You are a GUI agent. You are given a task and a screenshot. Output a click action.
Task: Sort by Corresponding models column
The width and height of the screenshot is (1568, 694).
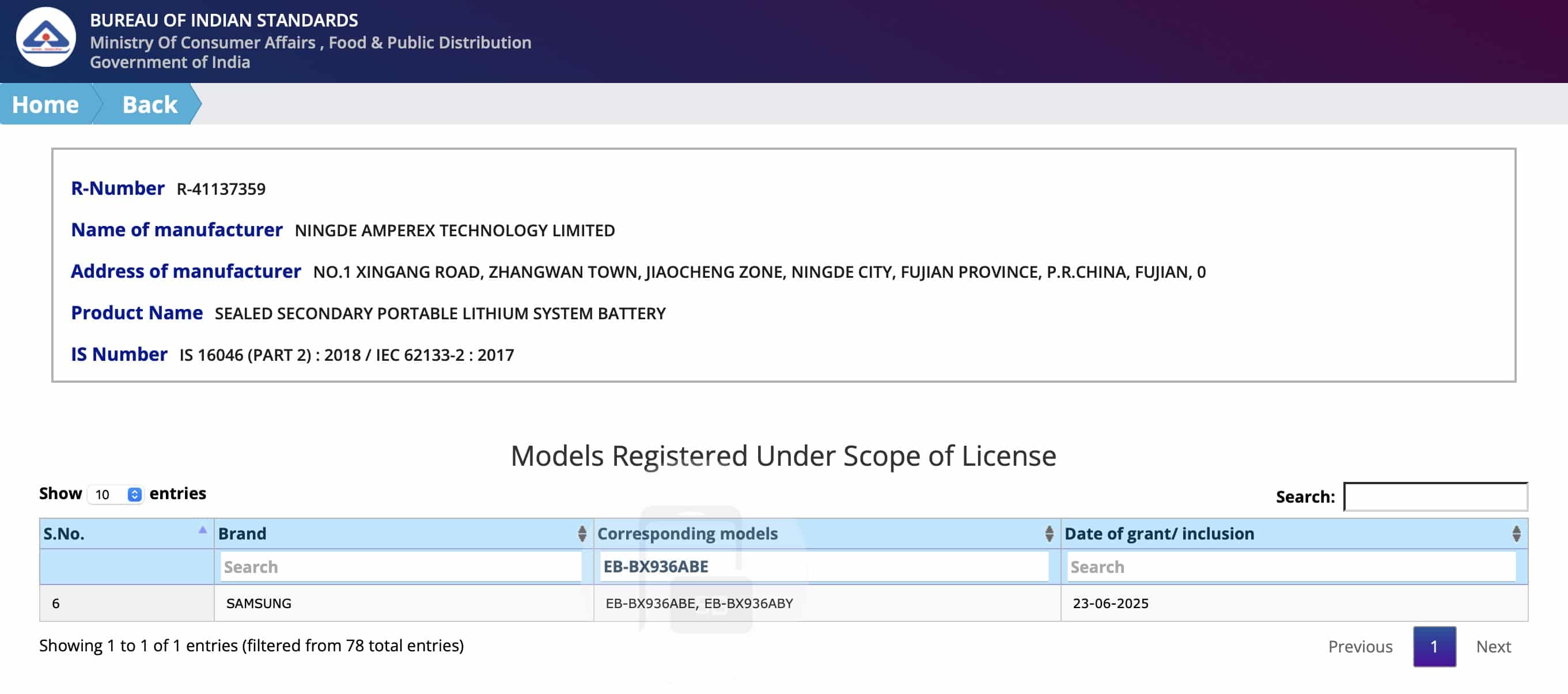(x=1048, y=534)
